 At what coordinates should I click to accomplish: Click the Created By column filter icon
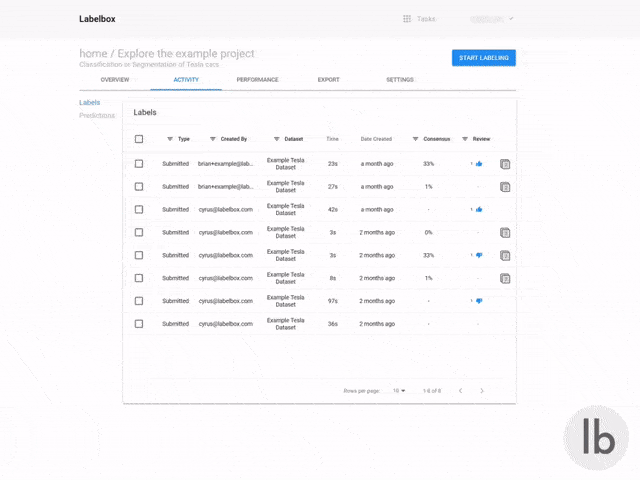coord(213,139)
